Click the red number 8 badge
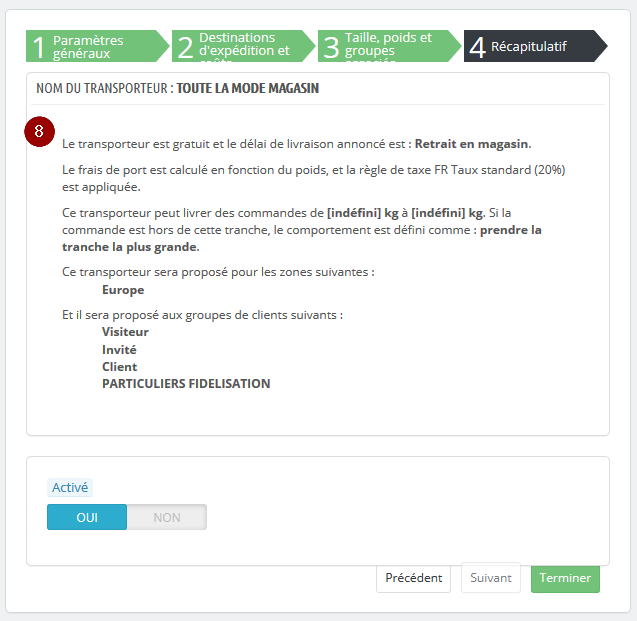 pos(39,132)
